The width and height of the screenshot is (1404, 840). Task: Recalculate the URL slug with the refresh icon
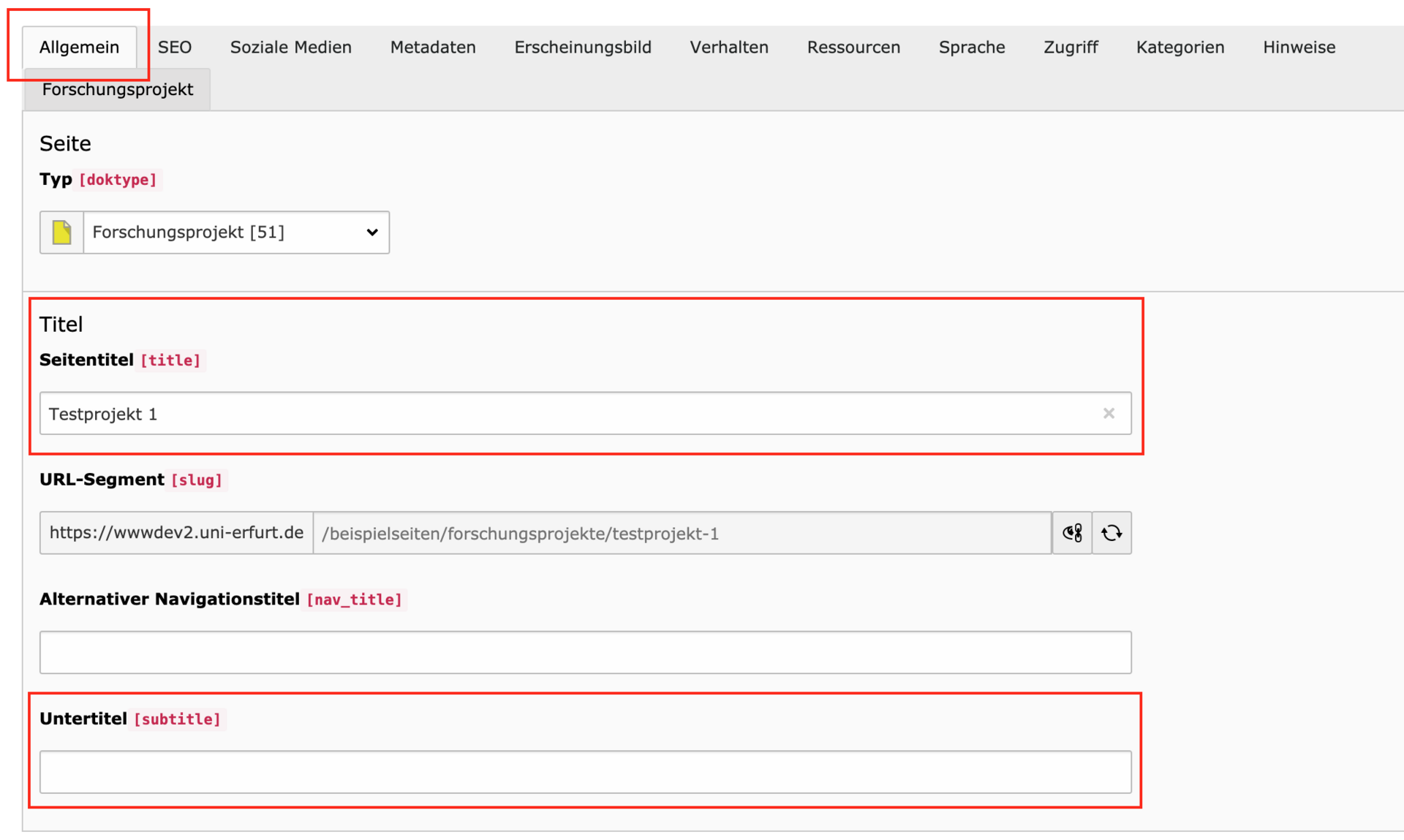click(1111, 533)
